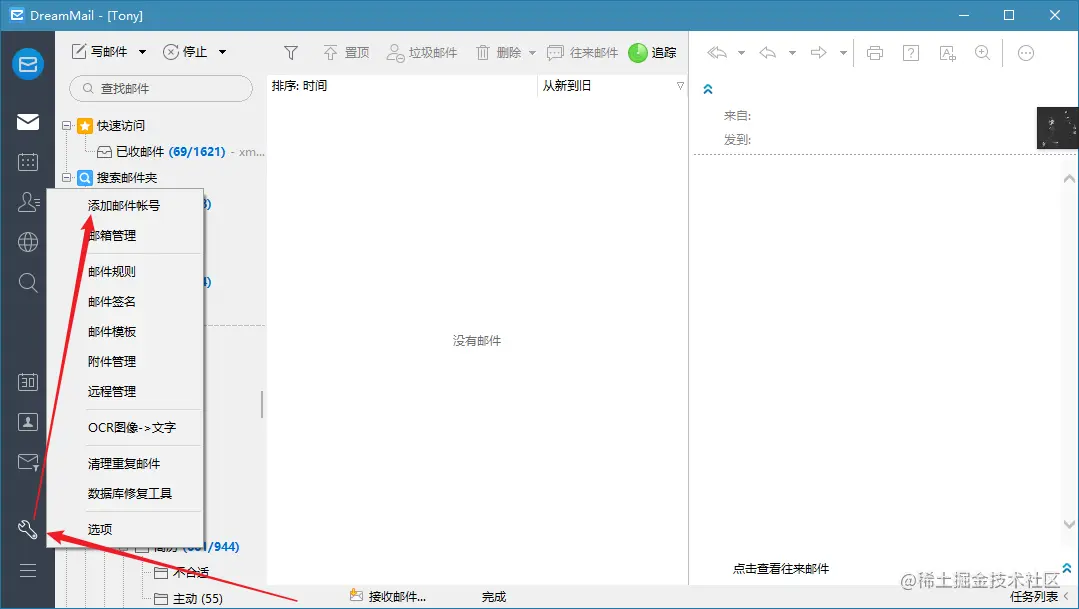Open 往来邮件 conversation button
Image resolution: width=1079 pixels, height=609 pixels.
pos(582,52)
